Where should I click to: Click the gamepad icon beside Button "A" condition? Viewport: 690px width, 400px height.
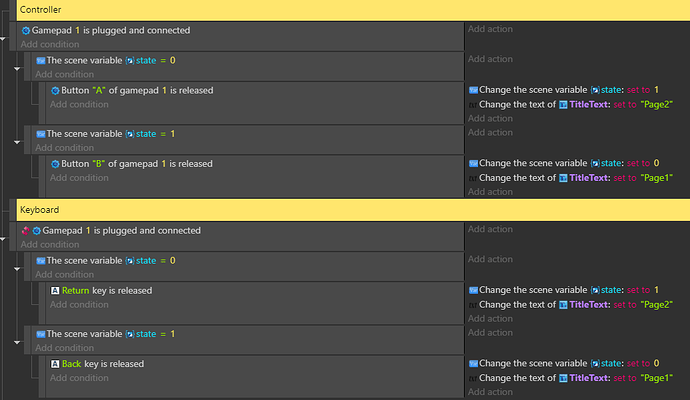pos(55,91)
